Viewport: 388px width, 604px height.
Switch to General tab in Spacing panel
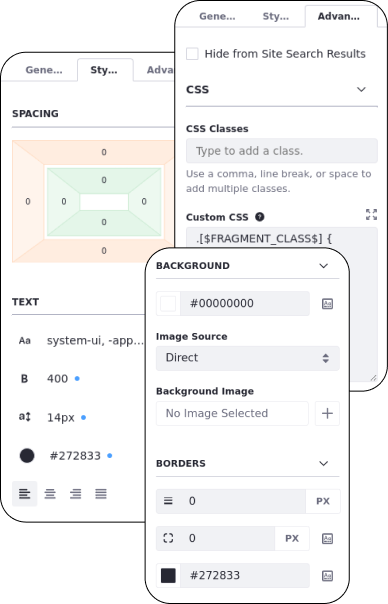pos(44,70)
